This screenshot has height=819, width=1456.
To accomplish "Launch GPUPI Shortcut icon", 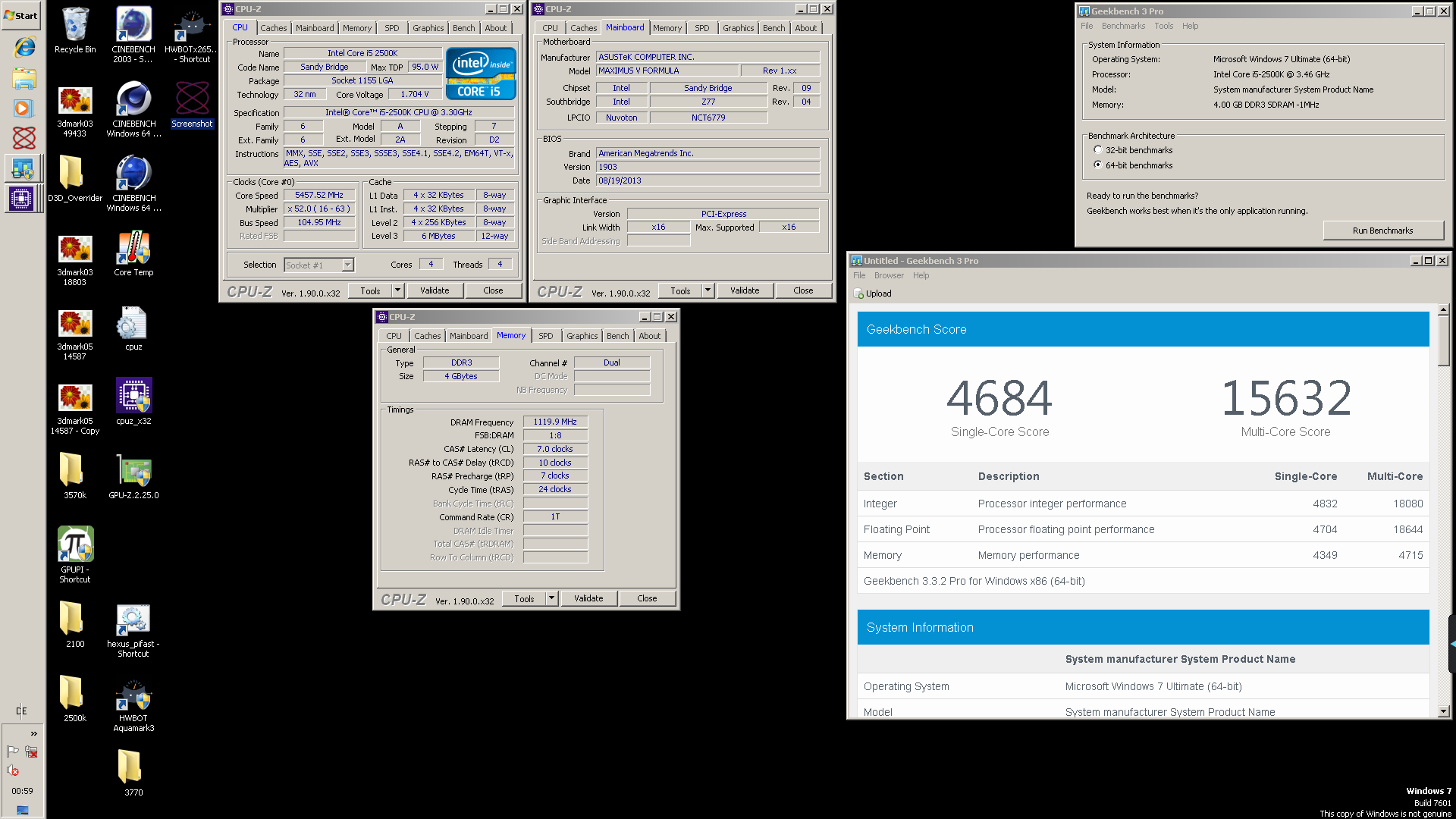I will click(75, 555).
